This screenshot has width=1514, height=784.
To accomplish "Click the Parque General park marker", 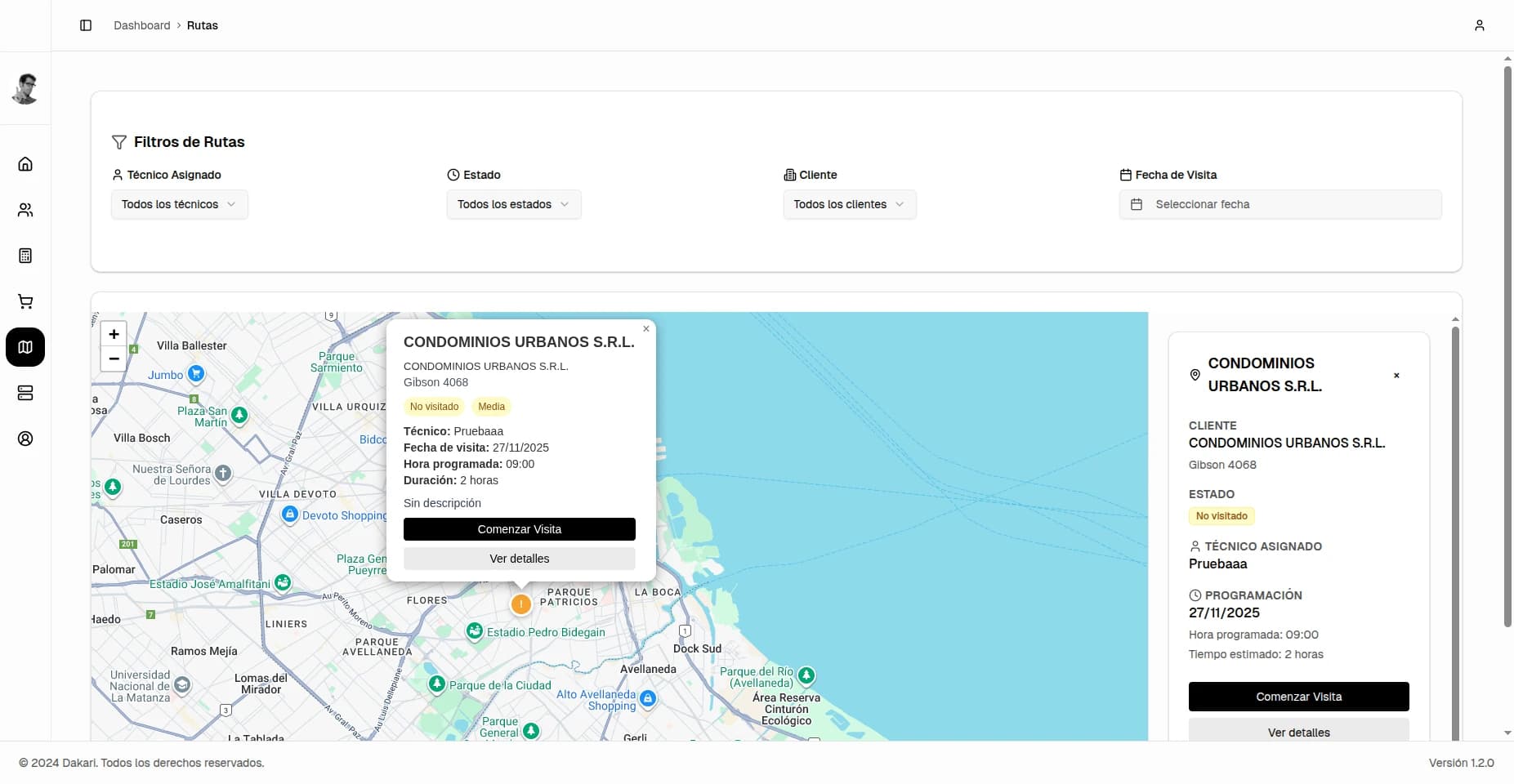I will point(531,730).
